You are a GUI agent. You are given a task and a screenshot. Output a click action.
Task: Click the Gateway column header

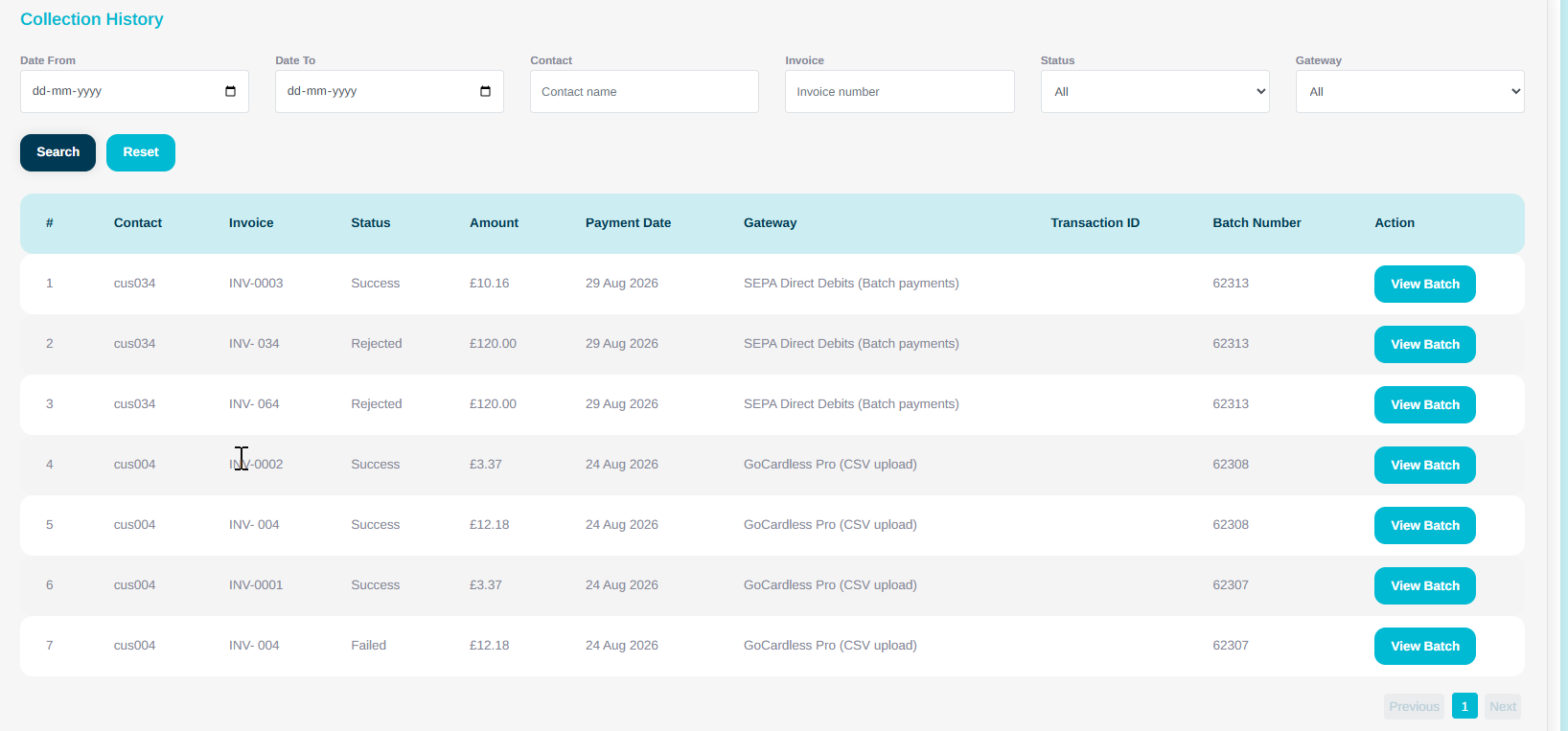pos(770,222)
